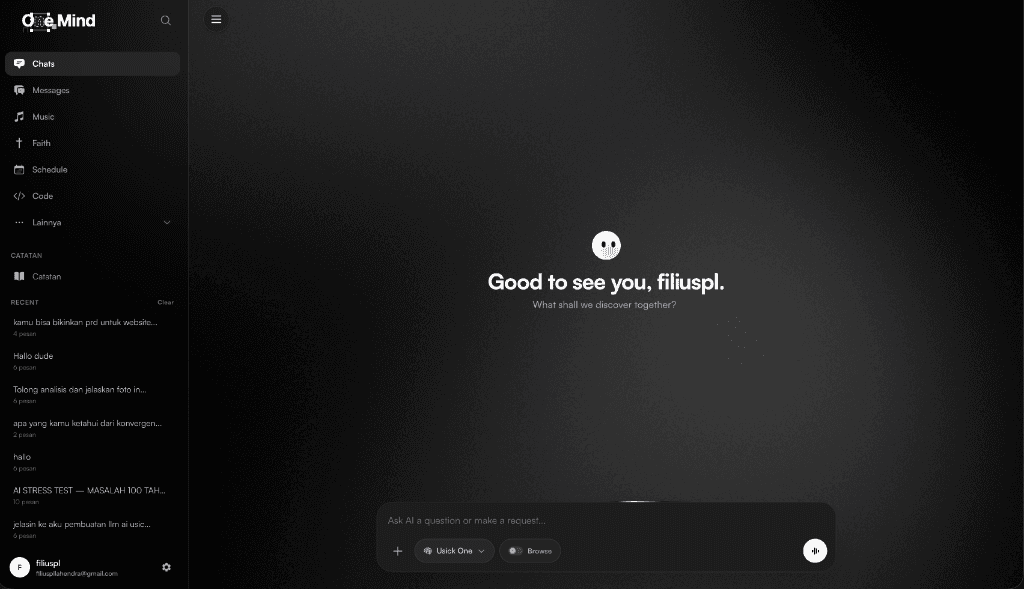1024x589 pixels.
Task: Open chat "Tolong analisis dan jelaskan foto in..."
Action: pyautogui.click(x=92, y=394)
